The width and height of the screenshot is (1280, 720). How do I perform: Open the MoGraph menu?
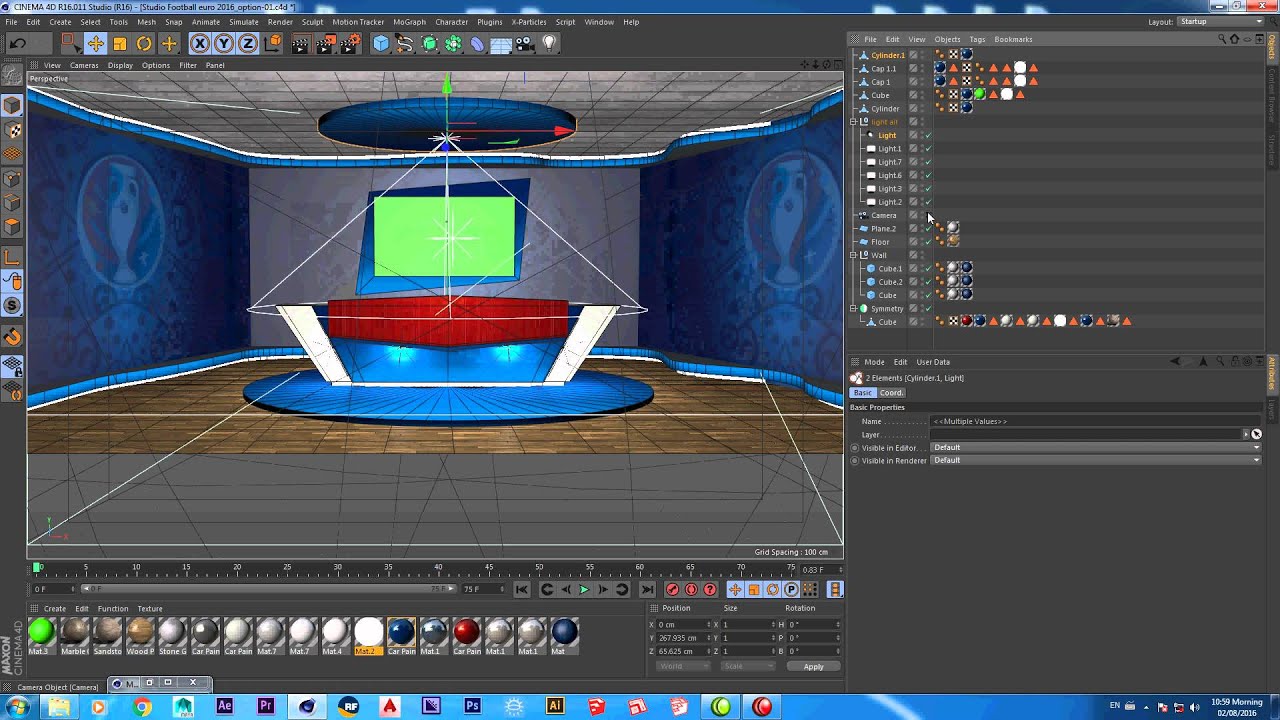408,22
